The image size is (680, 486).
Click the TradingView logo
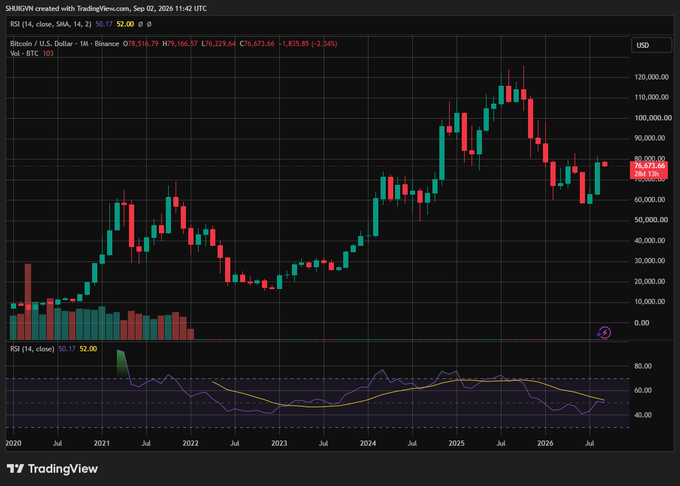(x=52, y=469)
